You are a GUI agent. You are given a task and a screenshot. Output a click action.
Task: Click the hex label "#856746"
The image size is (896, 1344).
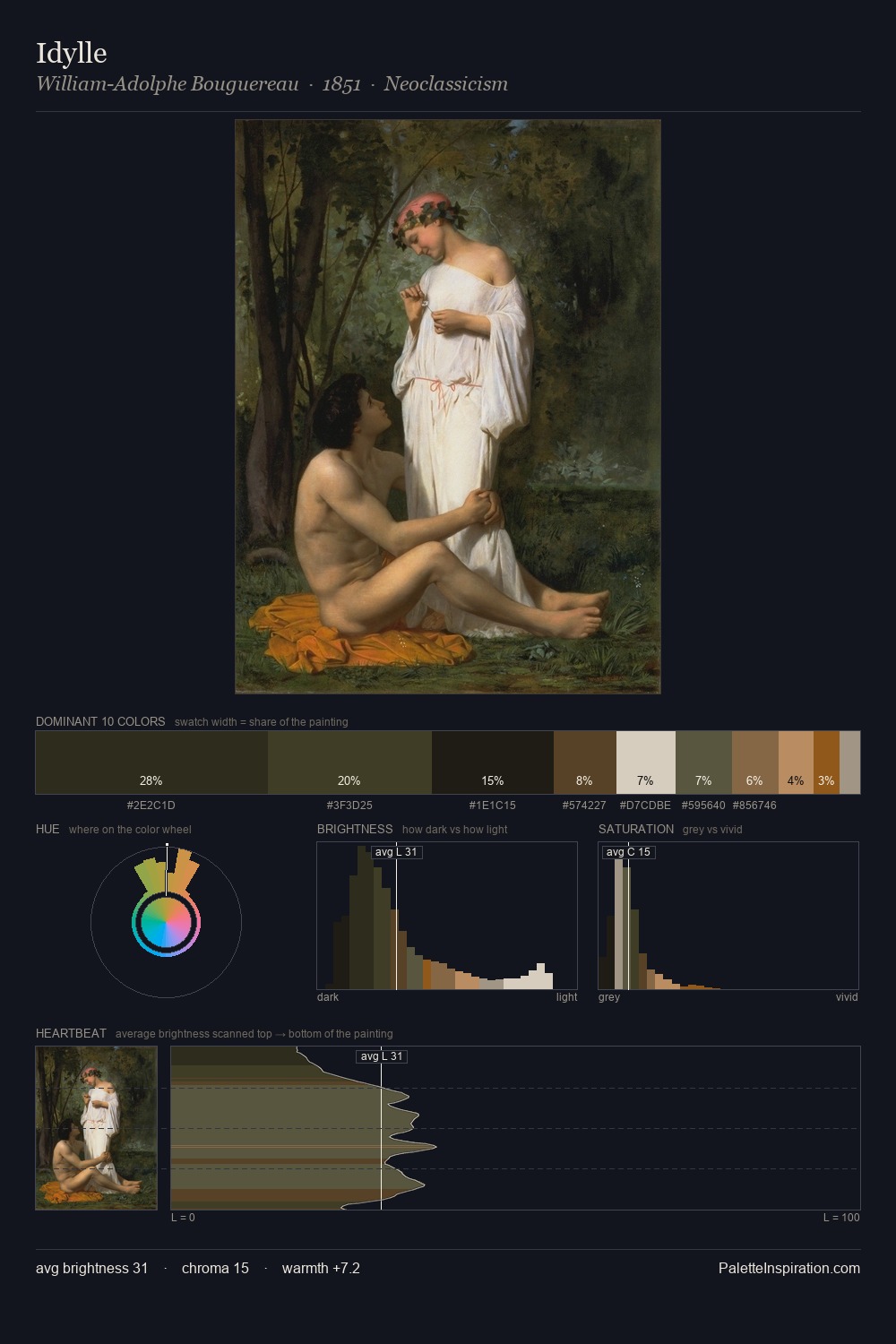click(x=754, y=806)
